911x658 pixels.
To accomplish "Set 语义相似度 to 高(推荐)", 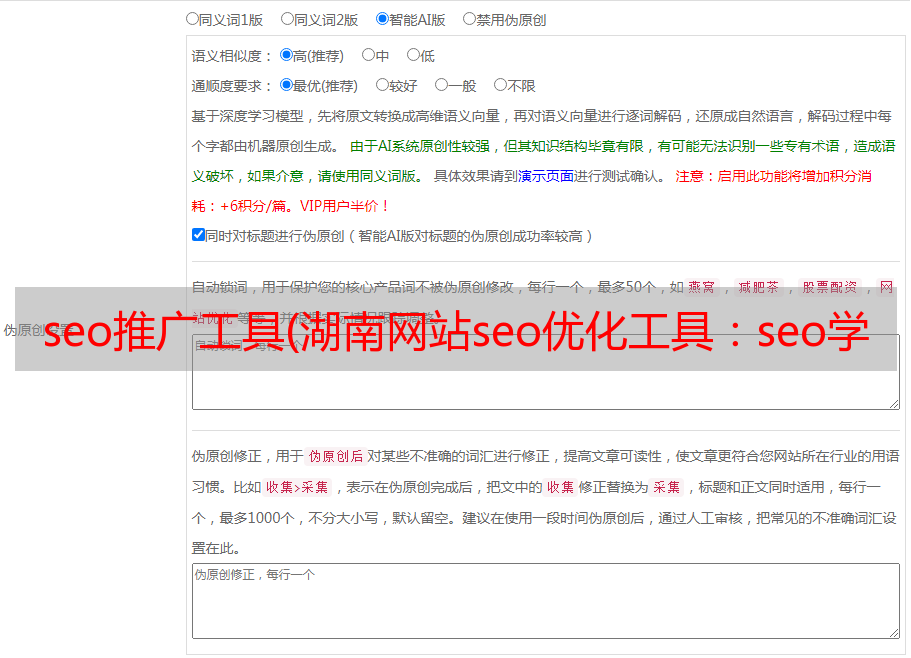I will [286, 55].
